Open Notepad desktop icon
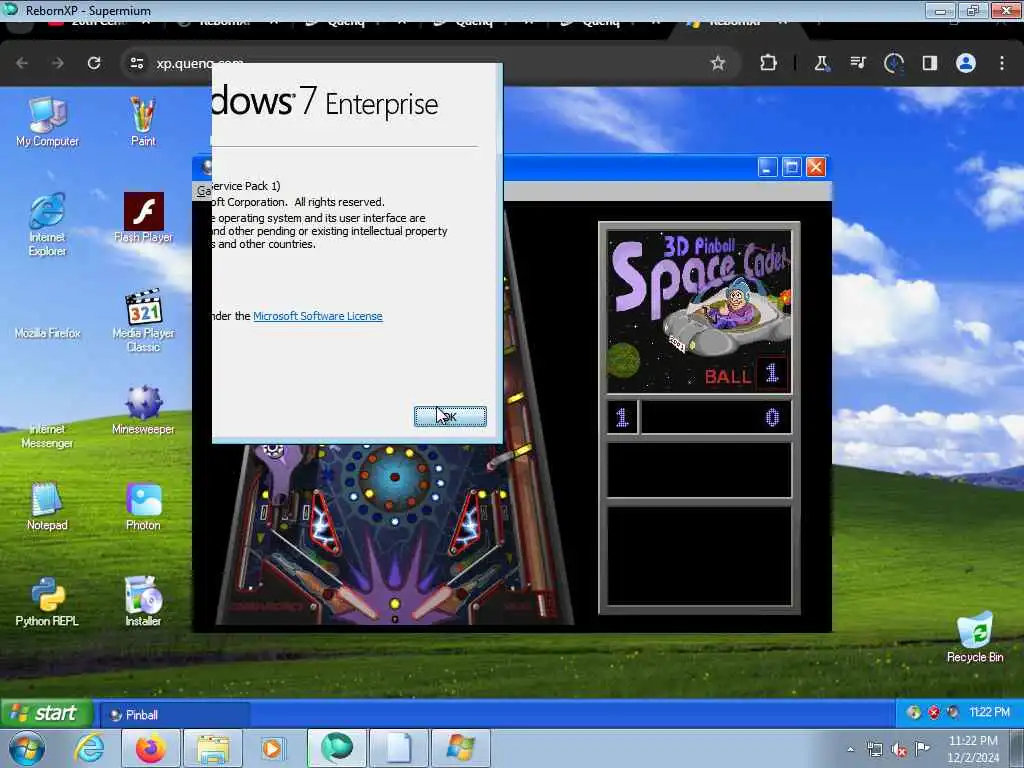Screen dimensions: 1024x768 47,506
